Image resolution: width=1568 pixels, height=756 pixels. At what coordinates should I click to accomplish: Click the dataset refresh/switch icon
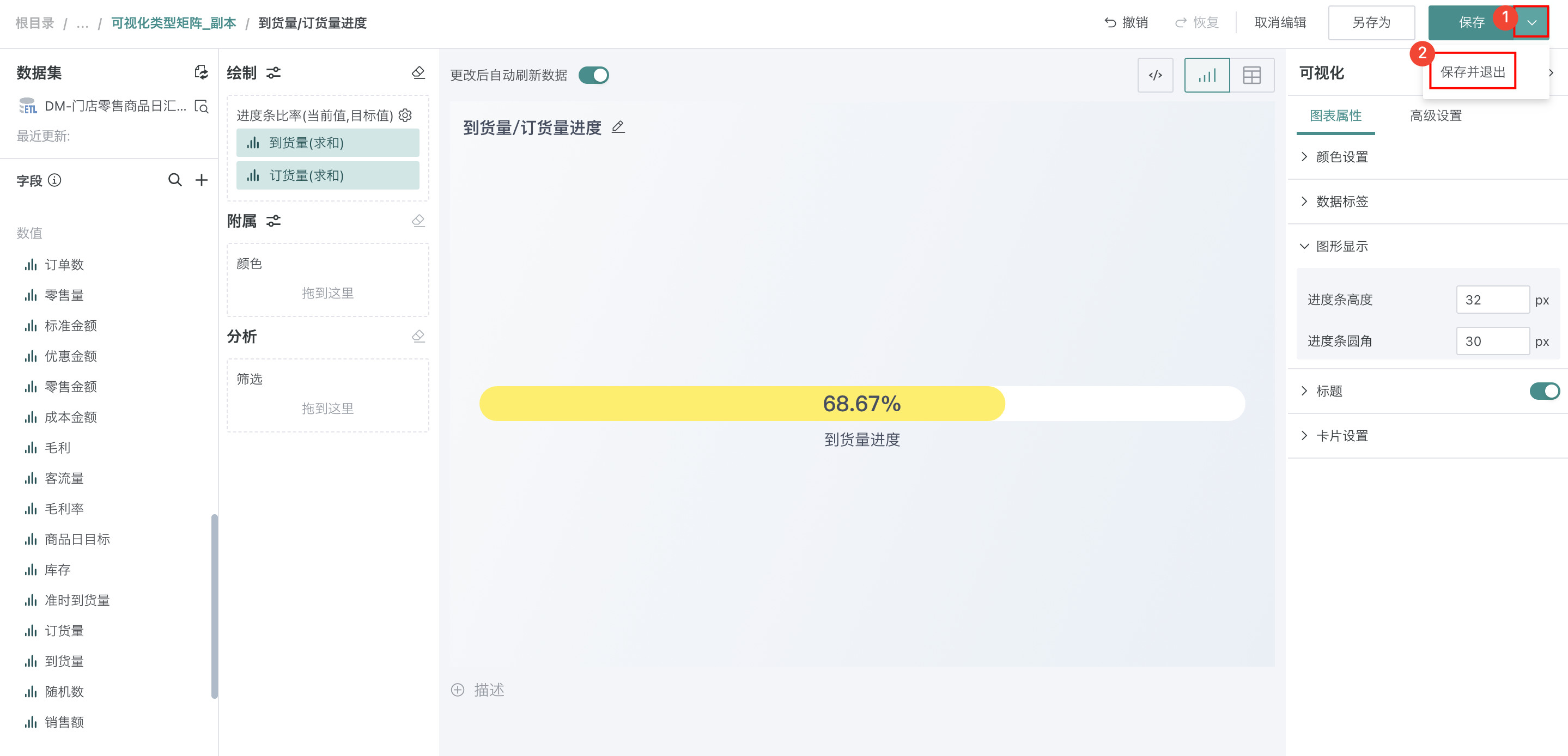(201, 72)
